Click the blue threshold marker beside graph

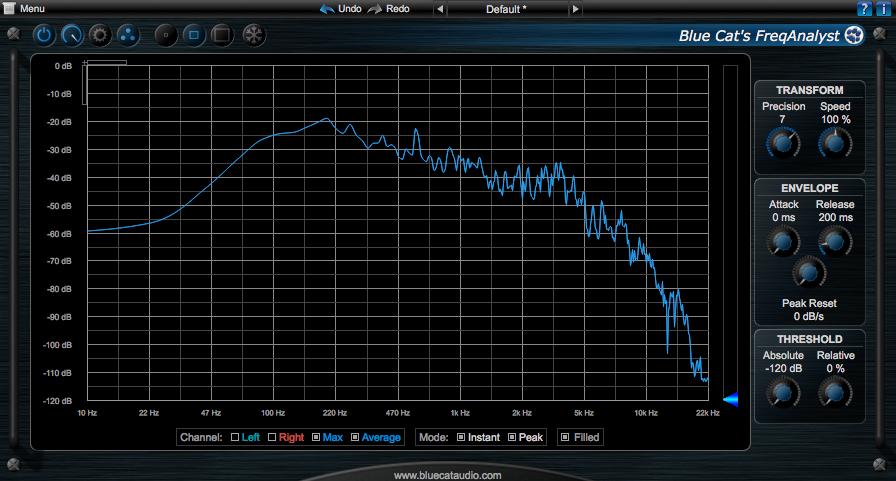(x=730, y=400)
